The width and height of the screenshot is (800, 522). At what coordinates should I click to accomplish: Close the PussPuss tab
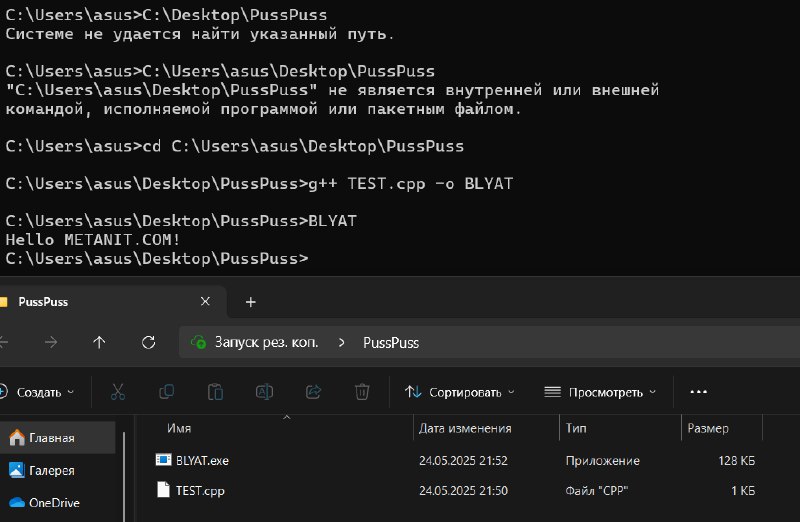pos(205,302)
